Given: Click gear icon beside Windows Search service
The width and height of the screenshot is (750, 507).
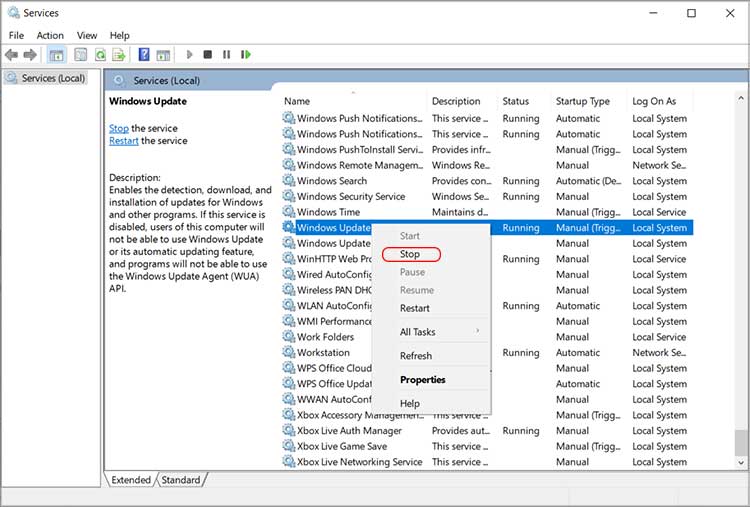Looking at the screenshot, I should [x=288, y=180].
